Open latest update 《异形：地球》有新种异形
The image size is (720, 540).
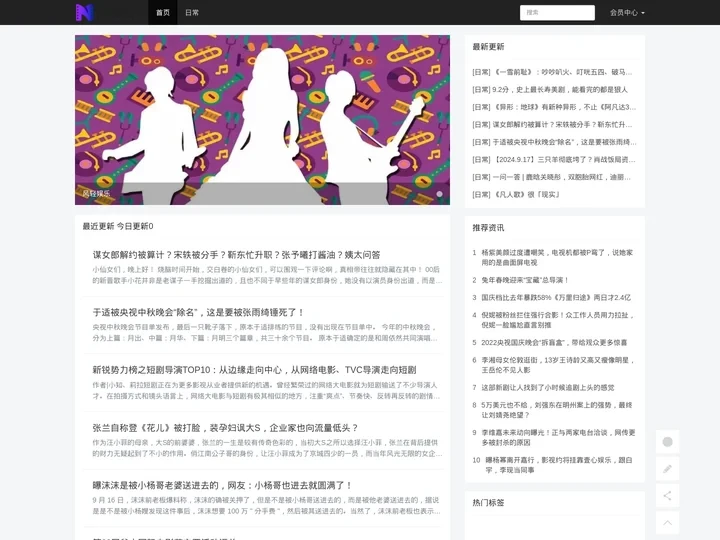554,107
